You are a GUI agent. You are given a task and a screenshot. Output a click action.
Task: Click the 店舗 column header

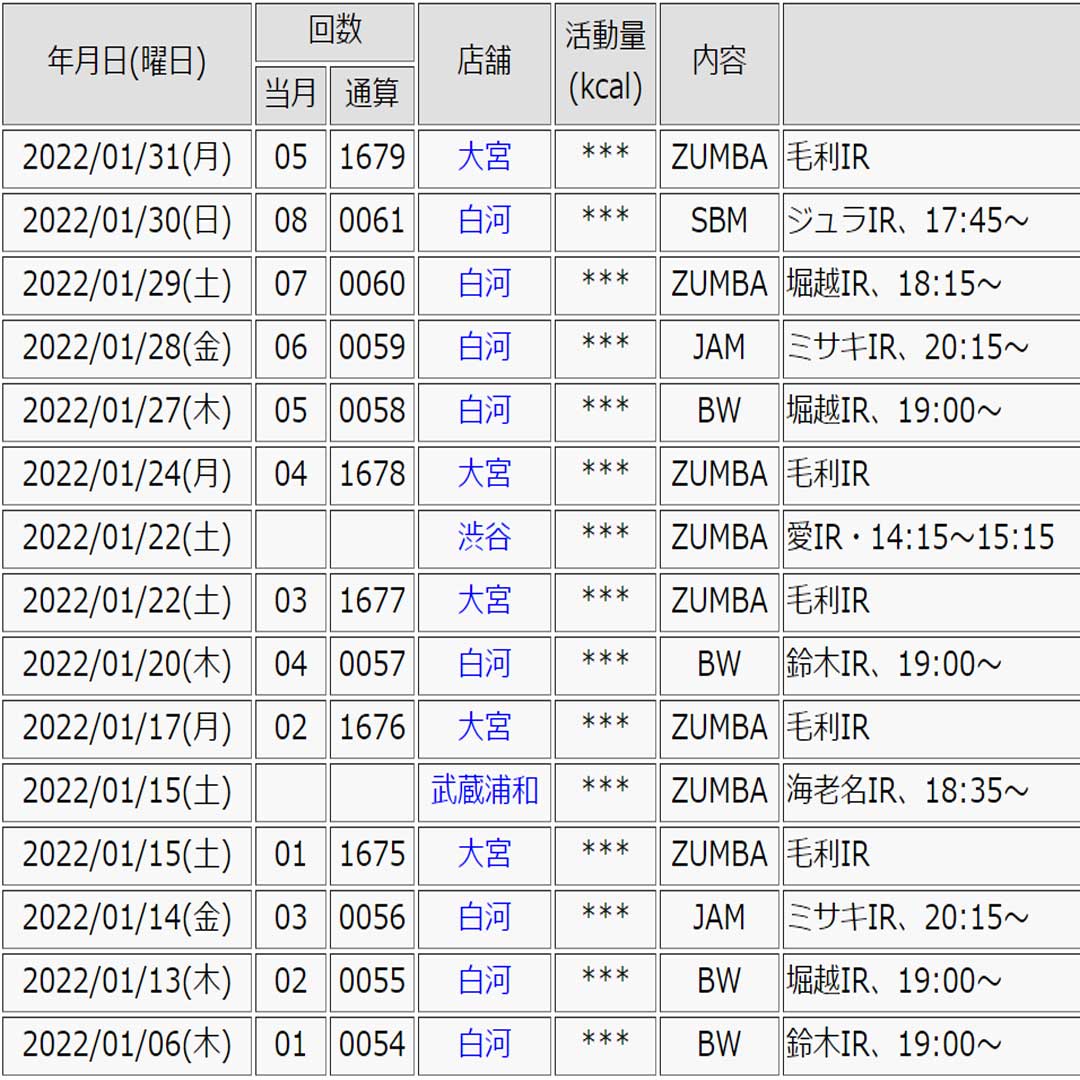coord(484,64)
